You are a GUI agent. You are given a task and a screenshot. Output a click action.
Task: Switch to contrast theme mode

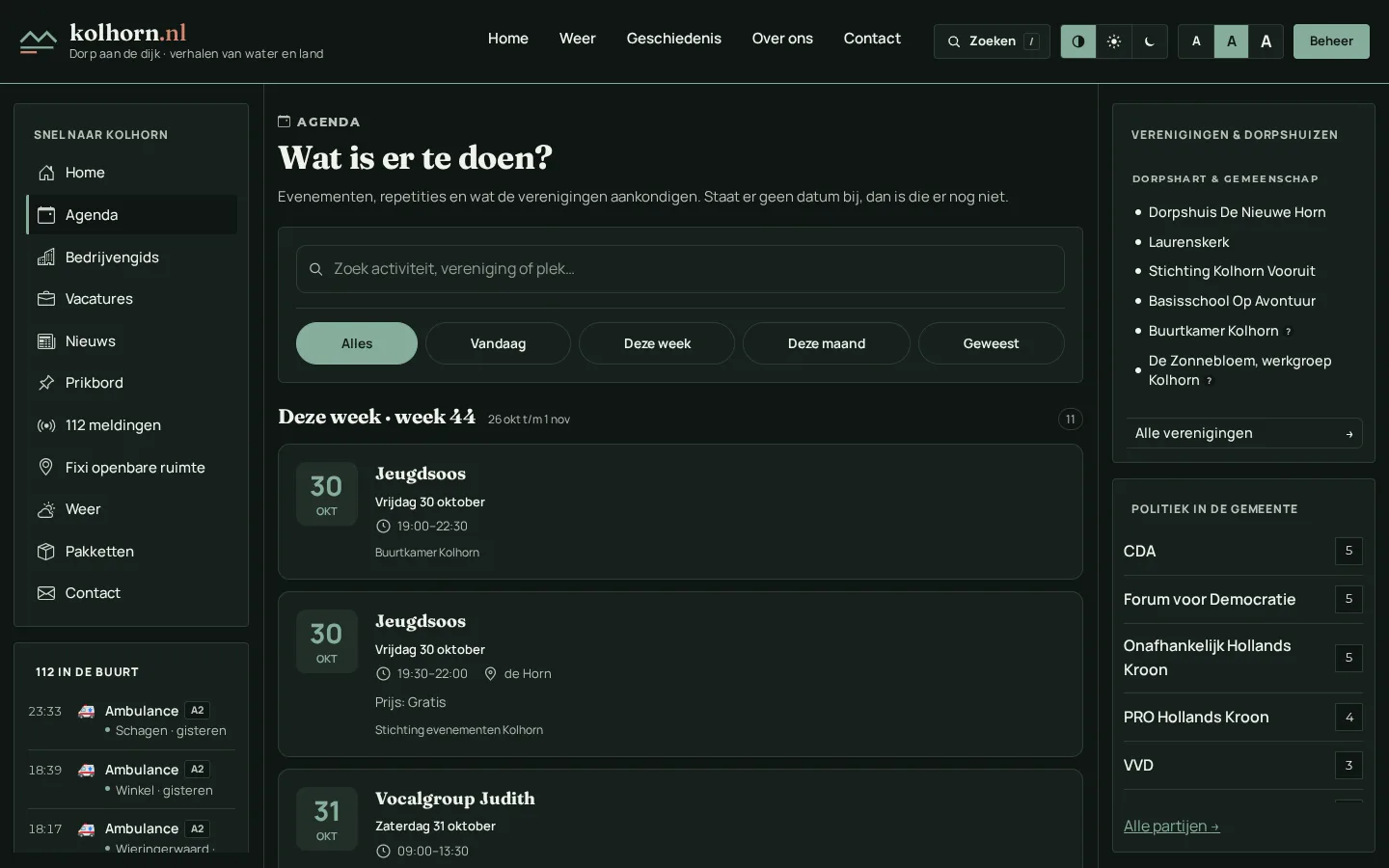click(x=1078, y=41)
